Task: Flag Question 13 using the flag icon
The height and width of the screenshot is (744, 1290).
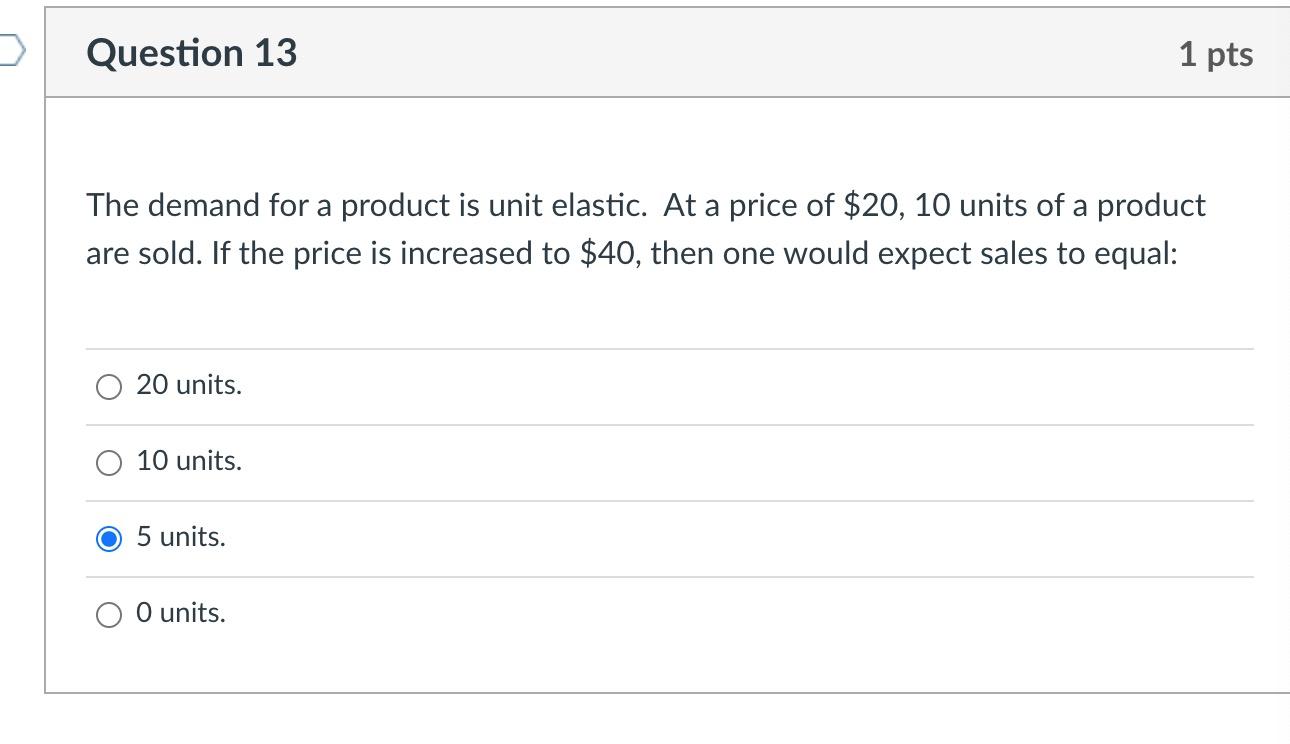Action: point(10,50)
